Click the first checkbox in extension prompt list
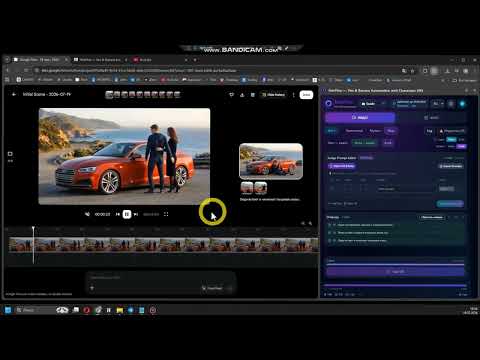480x360 pixels. (330, 225)
